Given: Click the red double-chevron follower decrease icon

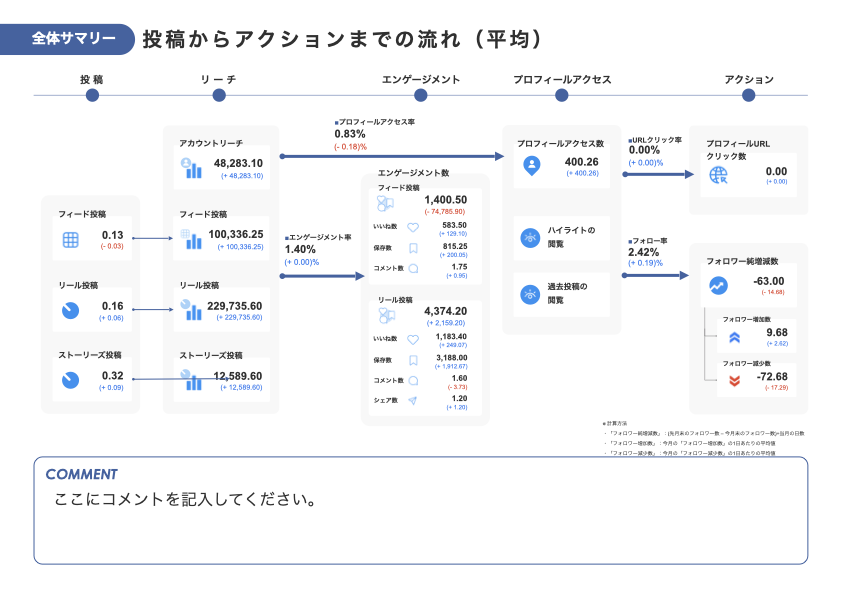Looking at the screenshot, I should click(733, 380).
